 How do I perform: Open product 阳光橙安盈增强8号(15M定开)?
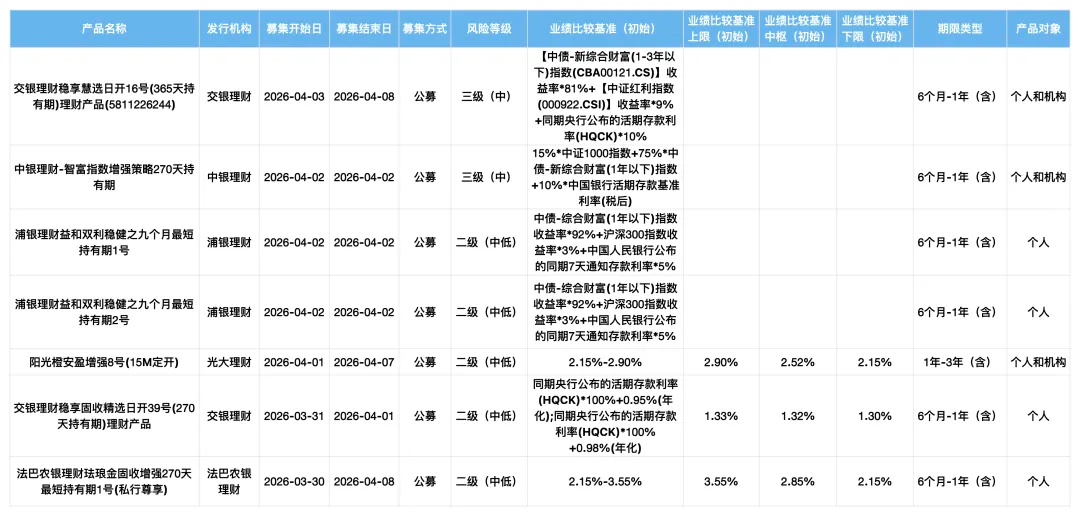pyautogui.click(x=105, y=362)
